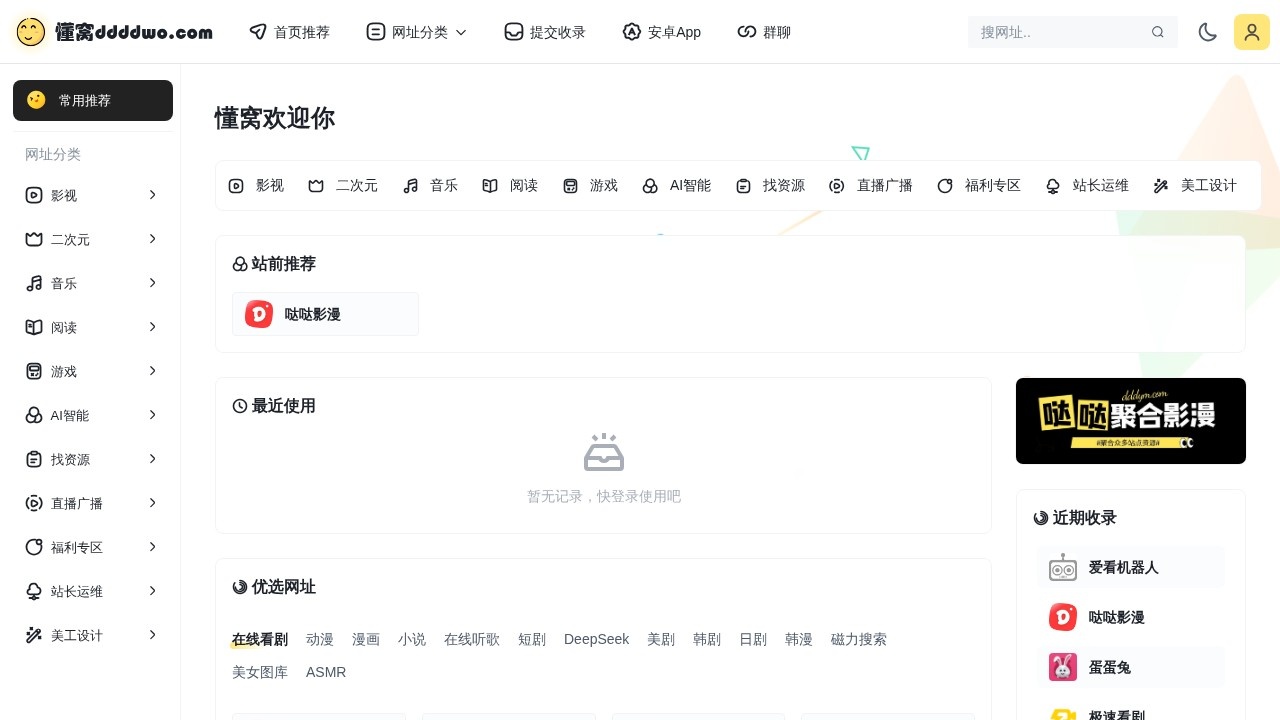Open 蛋蛋兔 in 近期收录
The height and width of the screenshot is (720, 1280).
pyautogui.click(x=1131, y=667)
